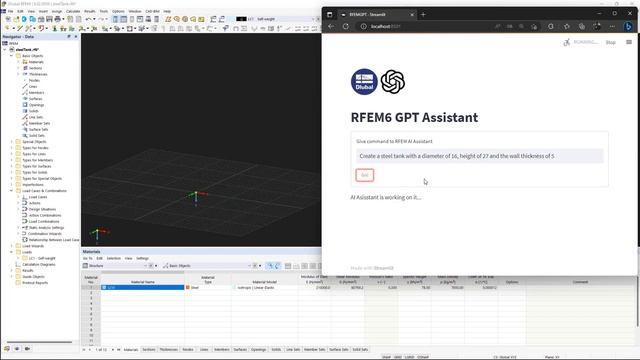Click the undo arrow in RFEM toolbar

pyautogui.click(x=88, y=19)
